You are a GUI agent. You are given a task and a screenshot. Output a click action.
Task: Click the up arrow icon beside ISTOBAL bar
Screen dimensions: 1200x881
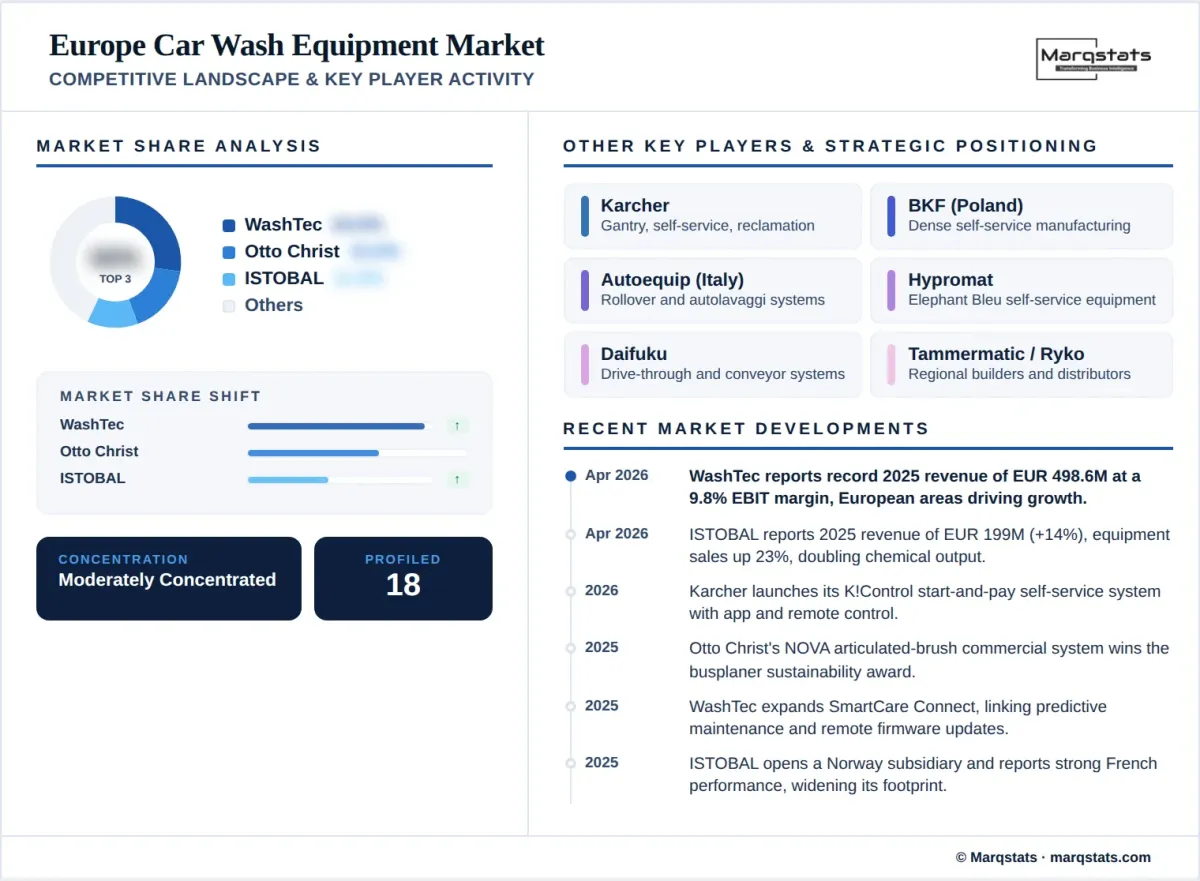click(457, 480)
